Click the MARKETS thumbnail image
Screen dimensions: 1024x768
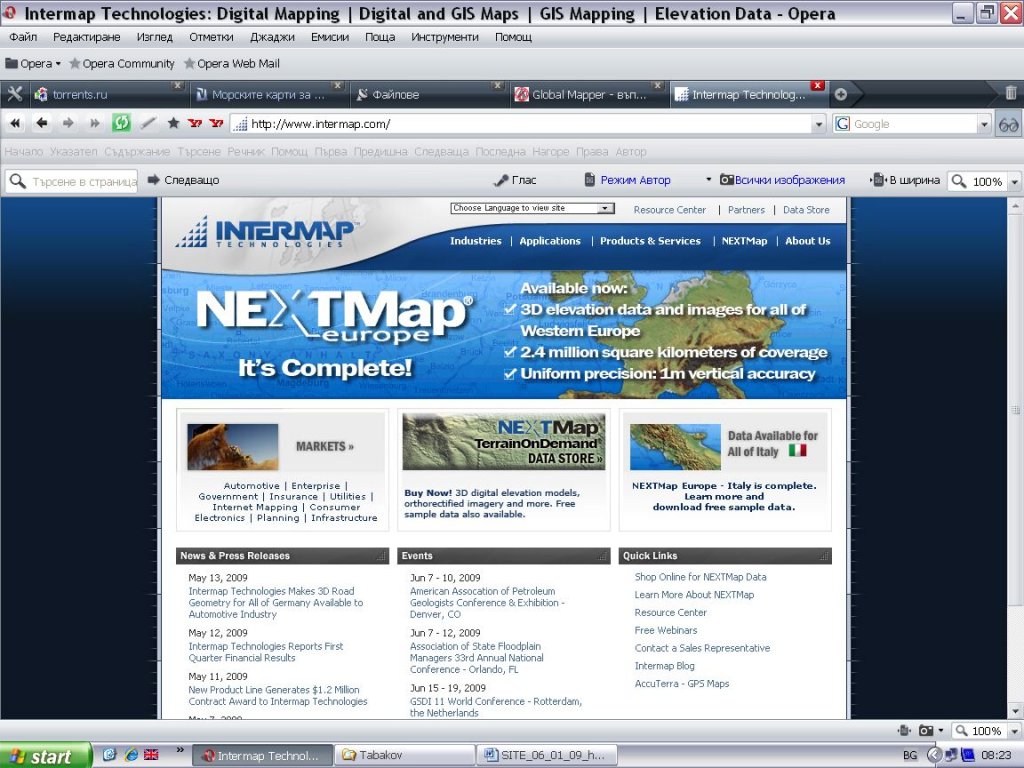tap(232, 447)
